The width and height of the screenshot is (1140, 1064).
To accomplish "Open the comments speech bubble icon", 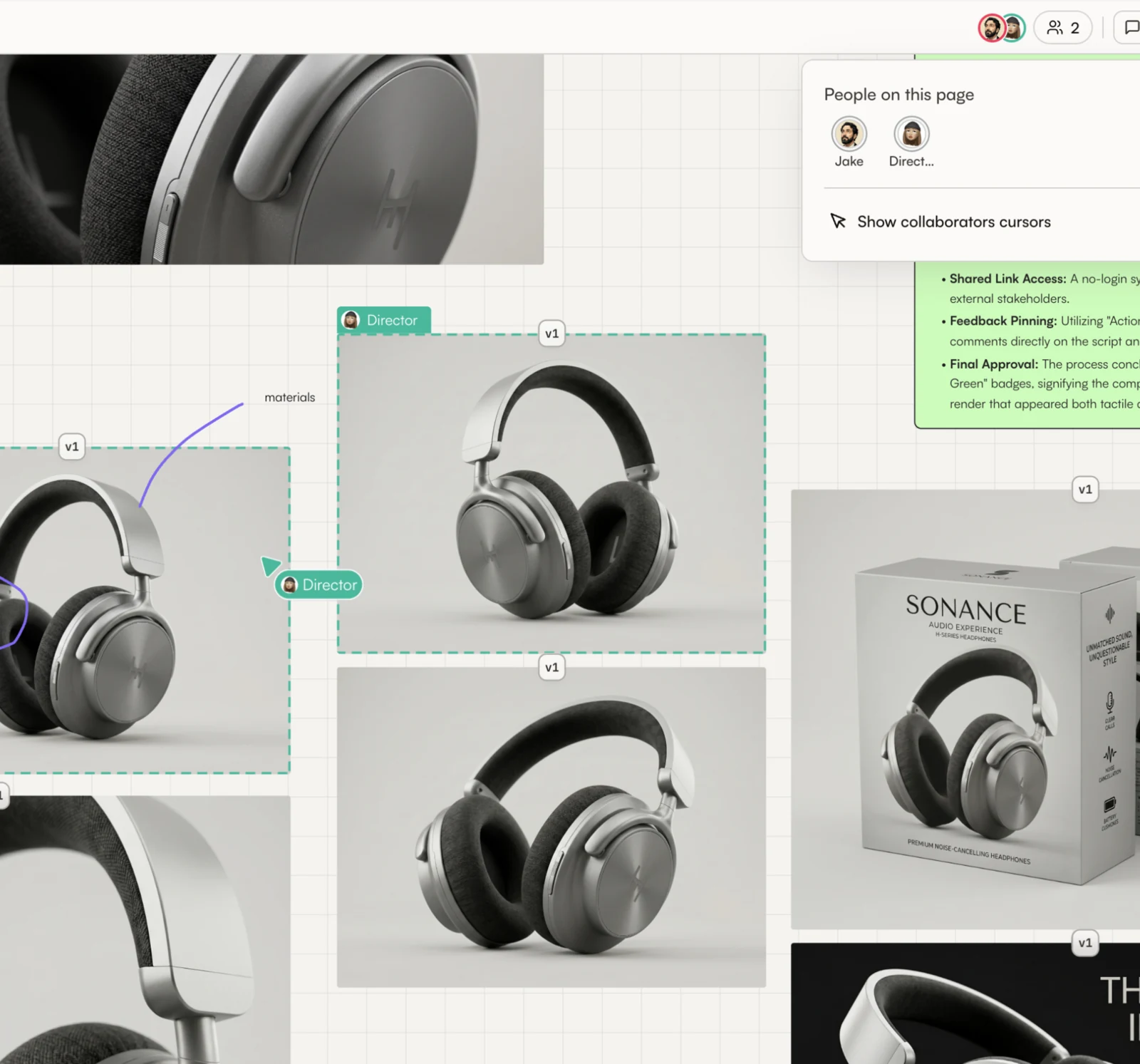I will [1131, 28].
